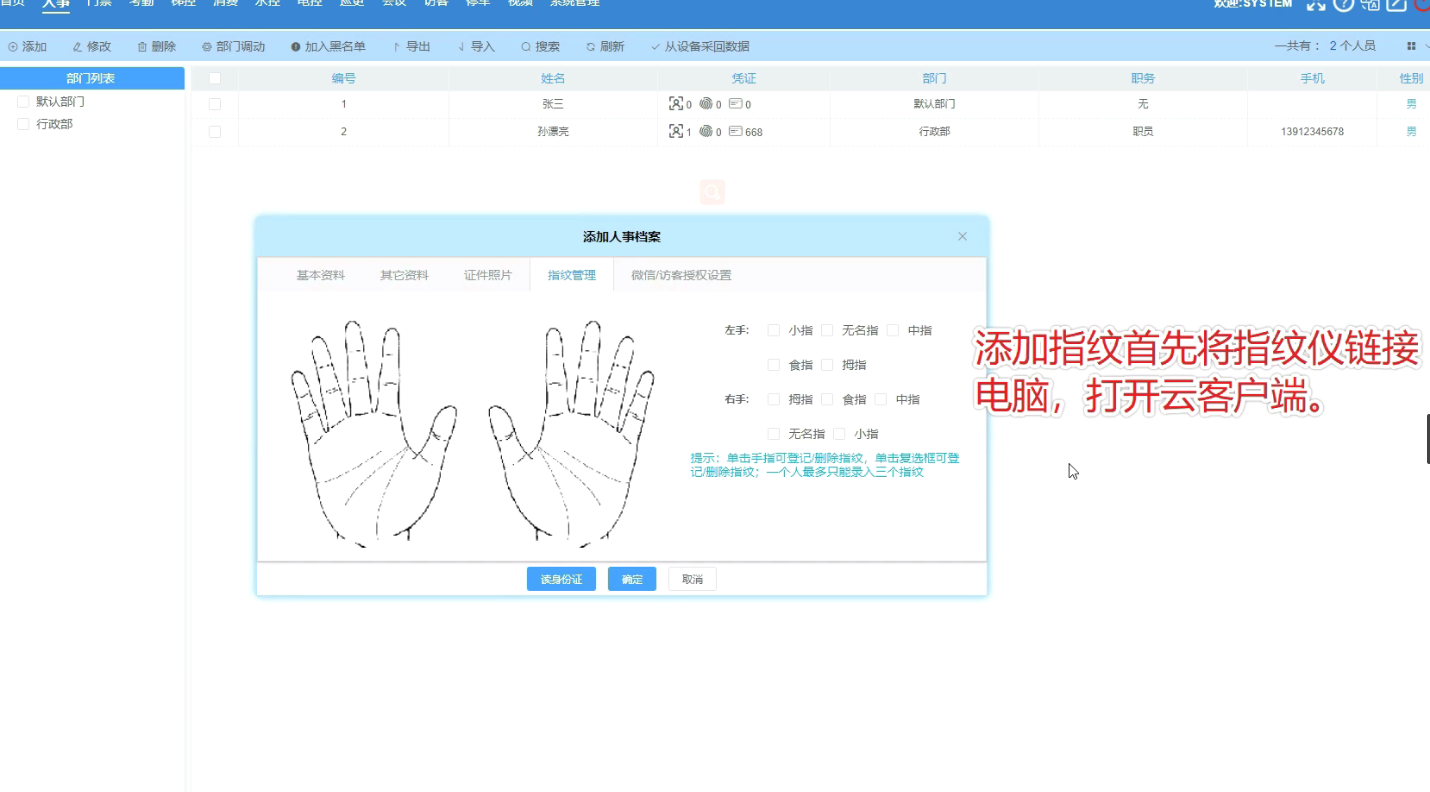Check the left hand 中指 checkbox
The width and height of the screenshot is (1430, 792).
tap(893, 330)
